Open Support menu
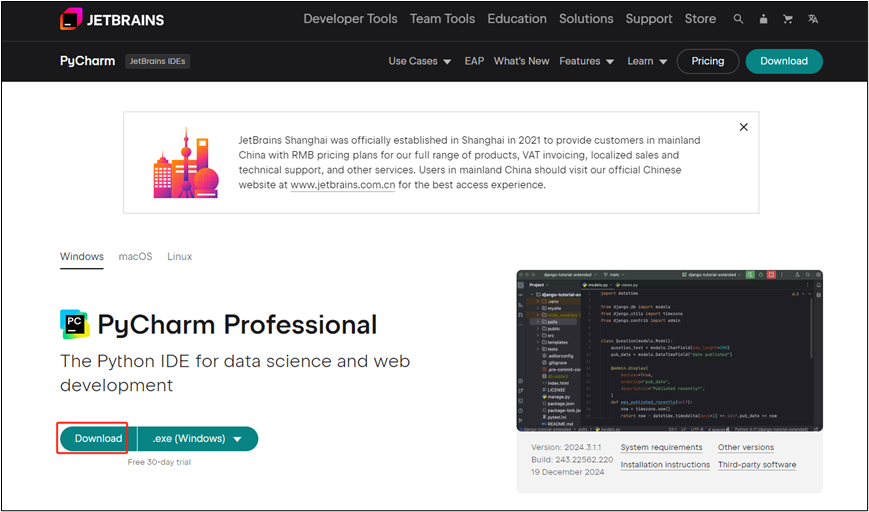Screen dimensions: 869x512 649,19
